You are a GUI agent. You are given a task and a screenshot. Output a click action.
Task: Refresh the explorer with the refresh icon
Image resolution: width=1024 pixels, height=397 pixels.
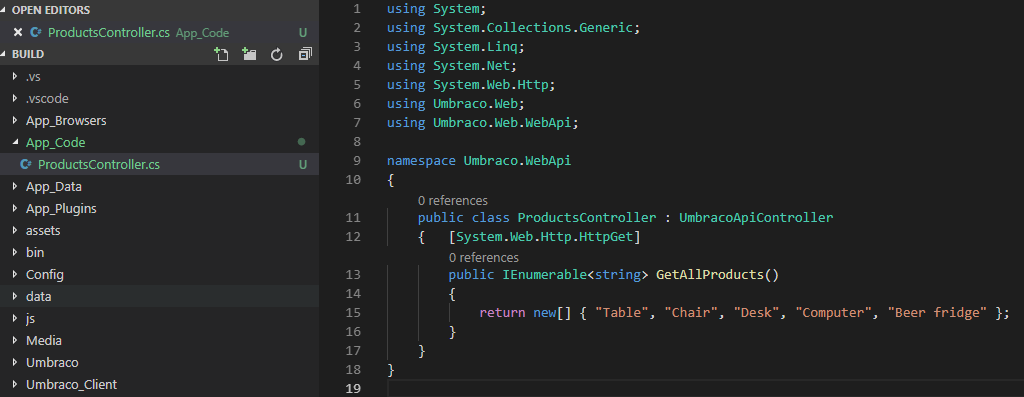tap(277, 54)
